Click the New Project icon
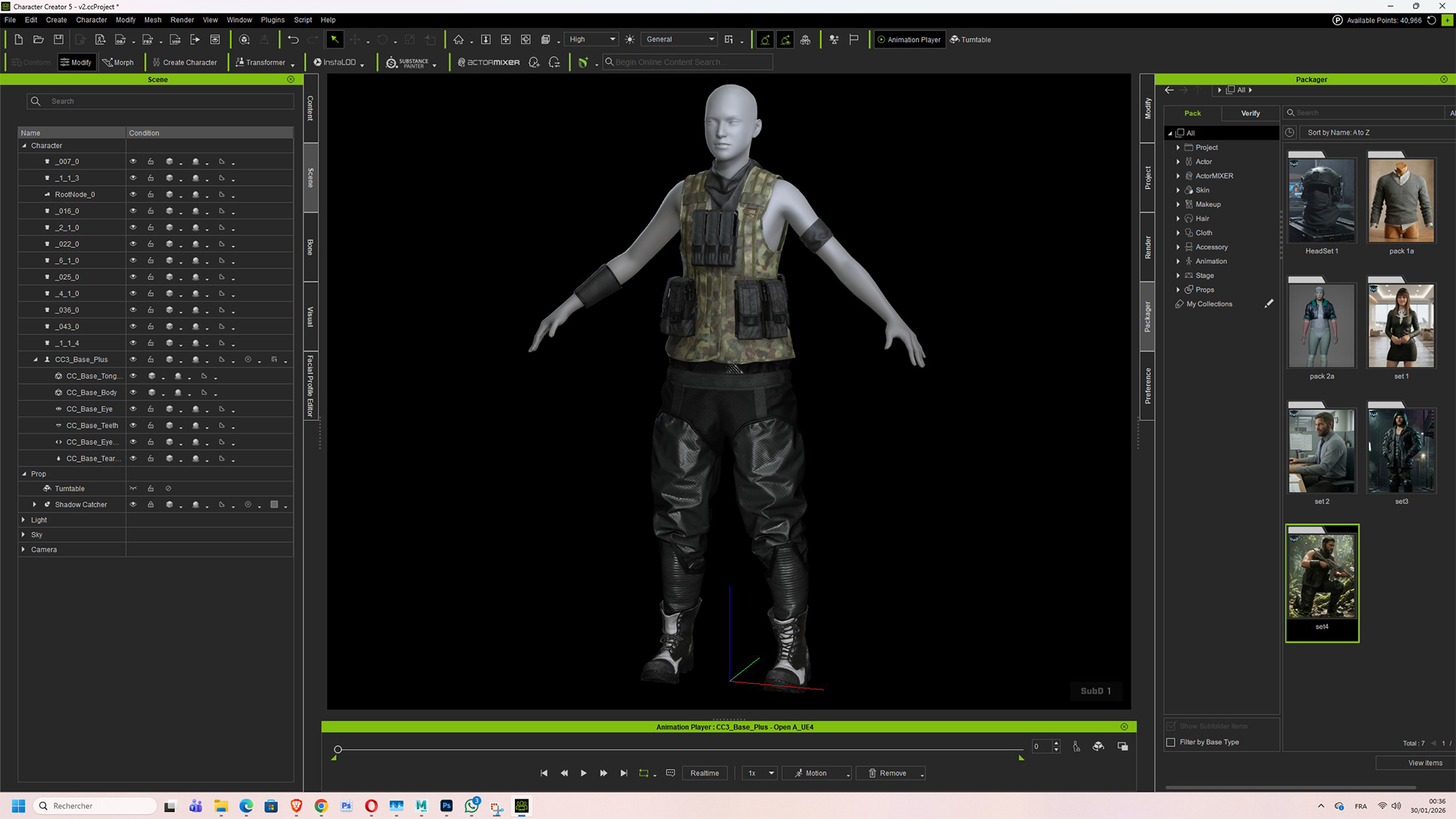1456x819 pixels. tap(18, 39)
